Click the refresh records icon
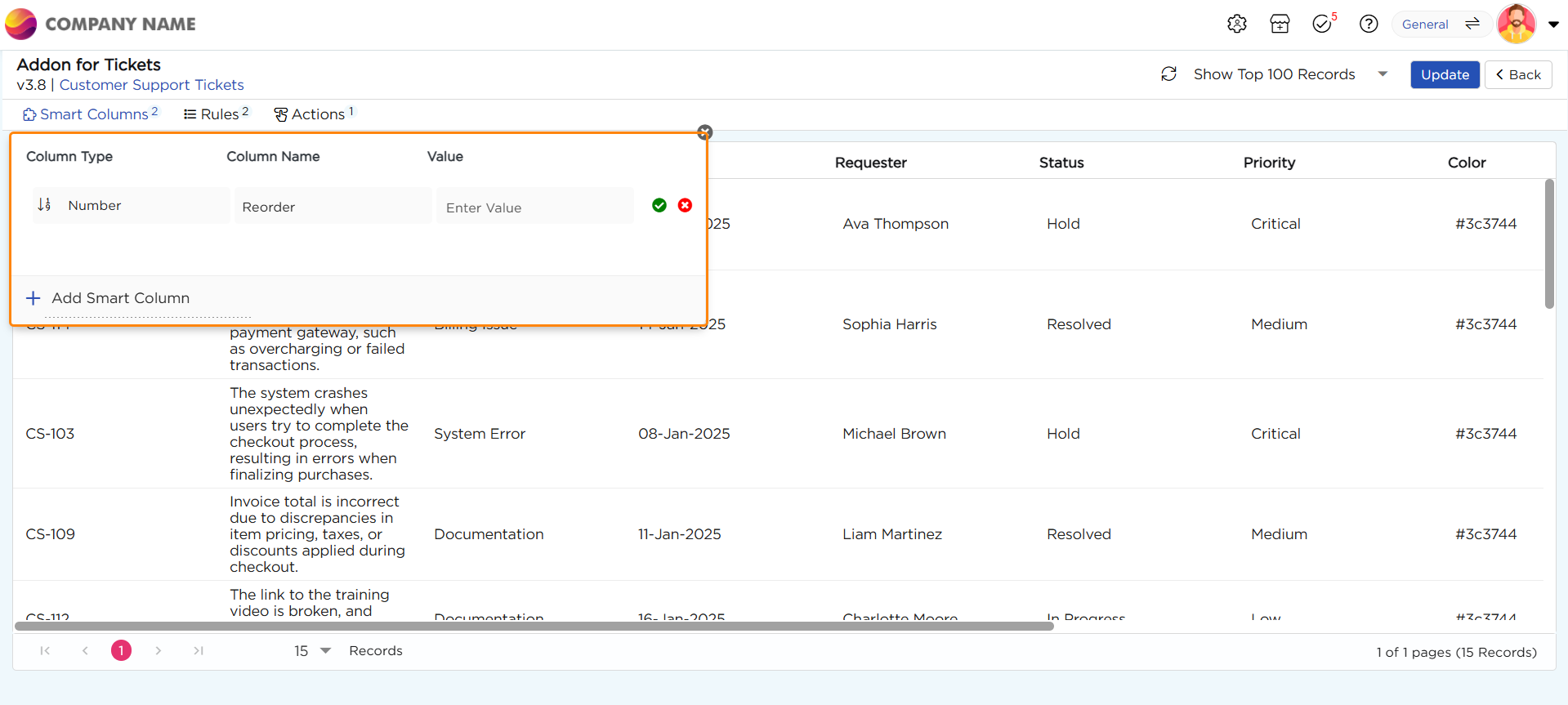The width and height of the screenshot is (1568, 705). point(1168,74)
